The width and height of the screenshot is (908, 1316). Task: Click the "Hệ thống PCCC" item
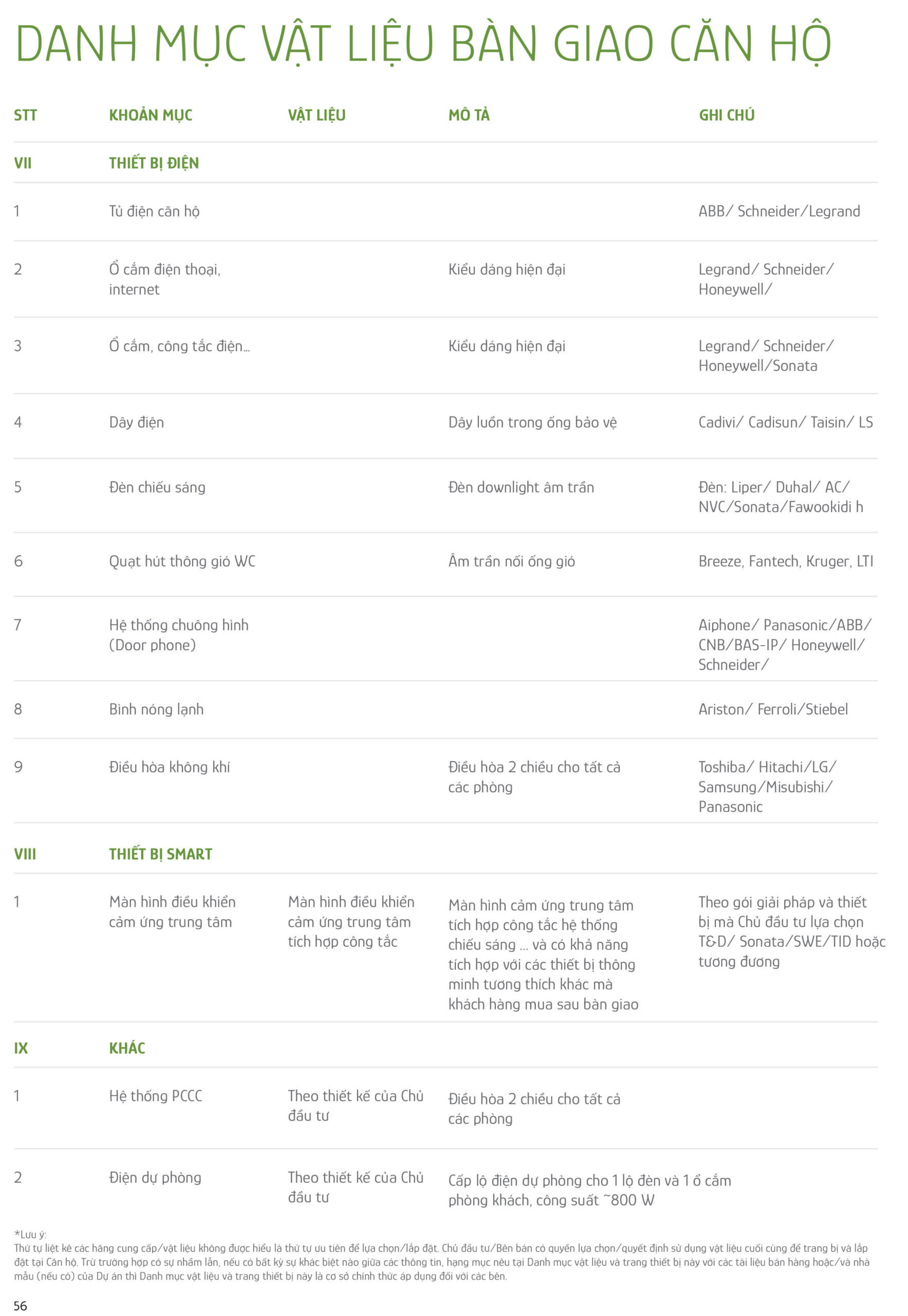tap(155, 1095)
